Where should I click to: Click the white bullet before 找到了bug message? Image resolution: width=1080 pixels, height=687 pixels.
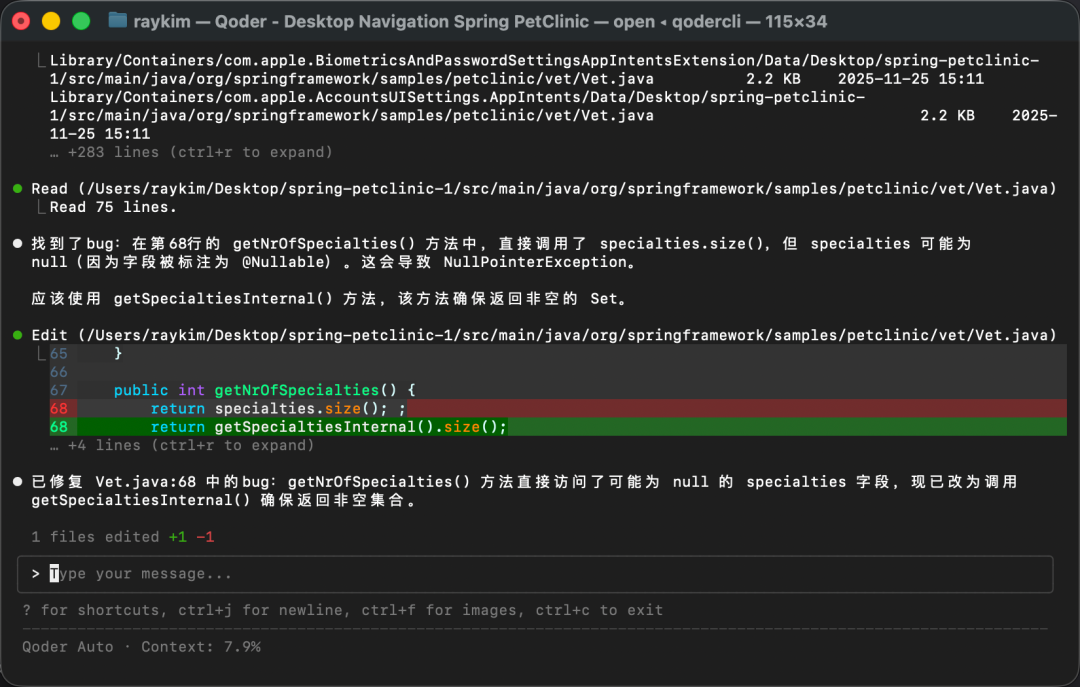coord(17,244)
